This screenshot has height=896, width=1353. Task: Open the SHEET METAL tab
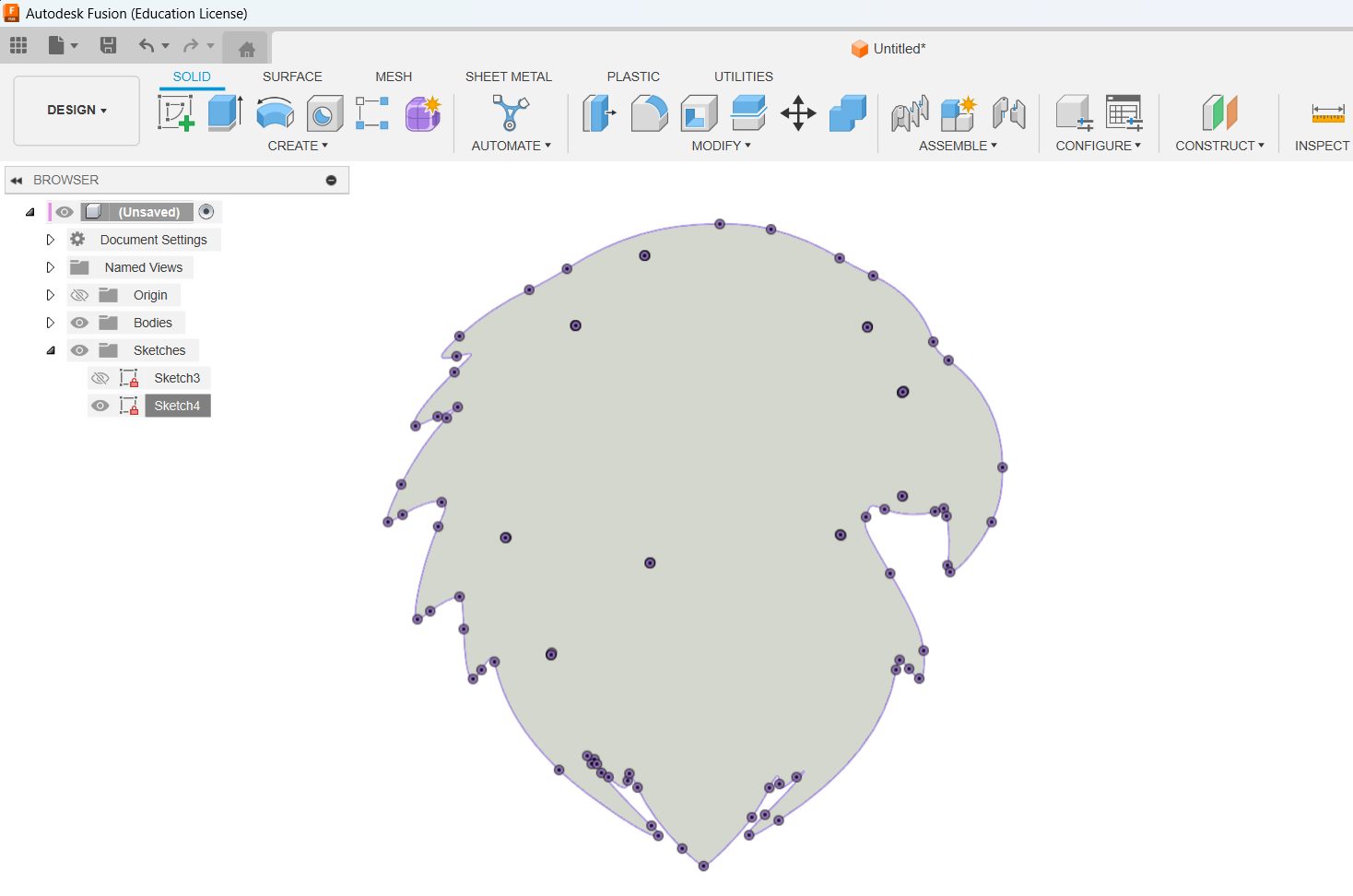click(508, 77)
